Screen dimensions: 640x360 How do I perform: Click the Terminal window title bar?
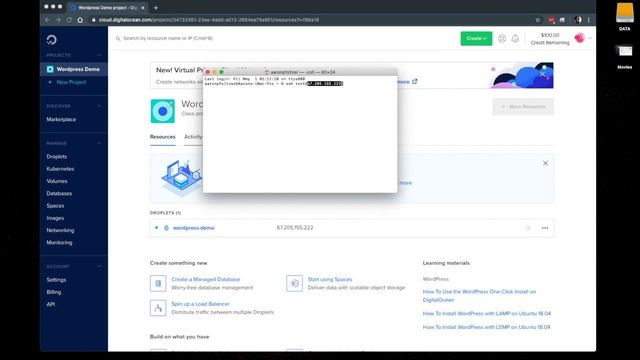pos(300,72)
